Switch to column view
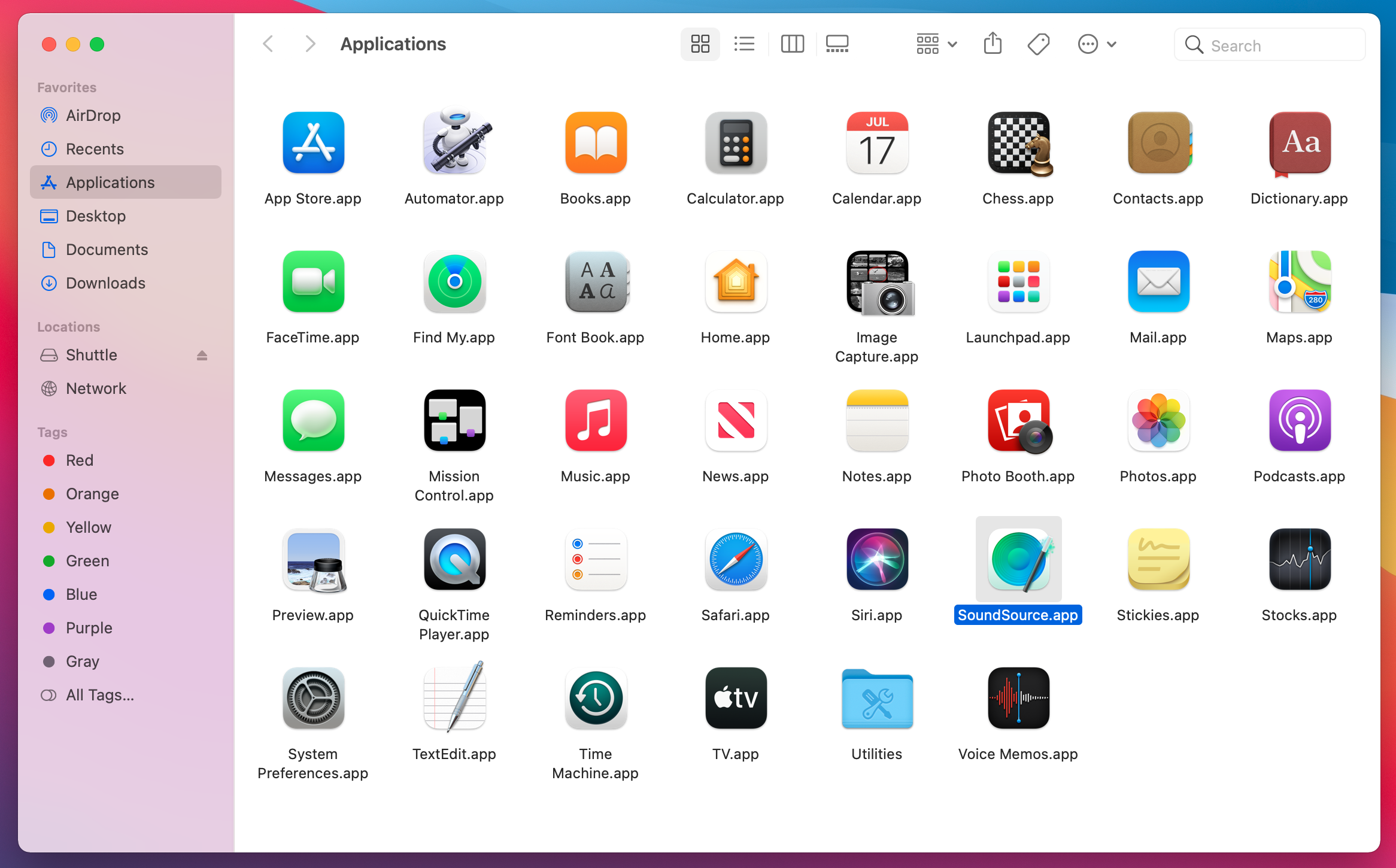 [792, 44]
